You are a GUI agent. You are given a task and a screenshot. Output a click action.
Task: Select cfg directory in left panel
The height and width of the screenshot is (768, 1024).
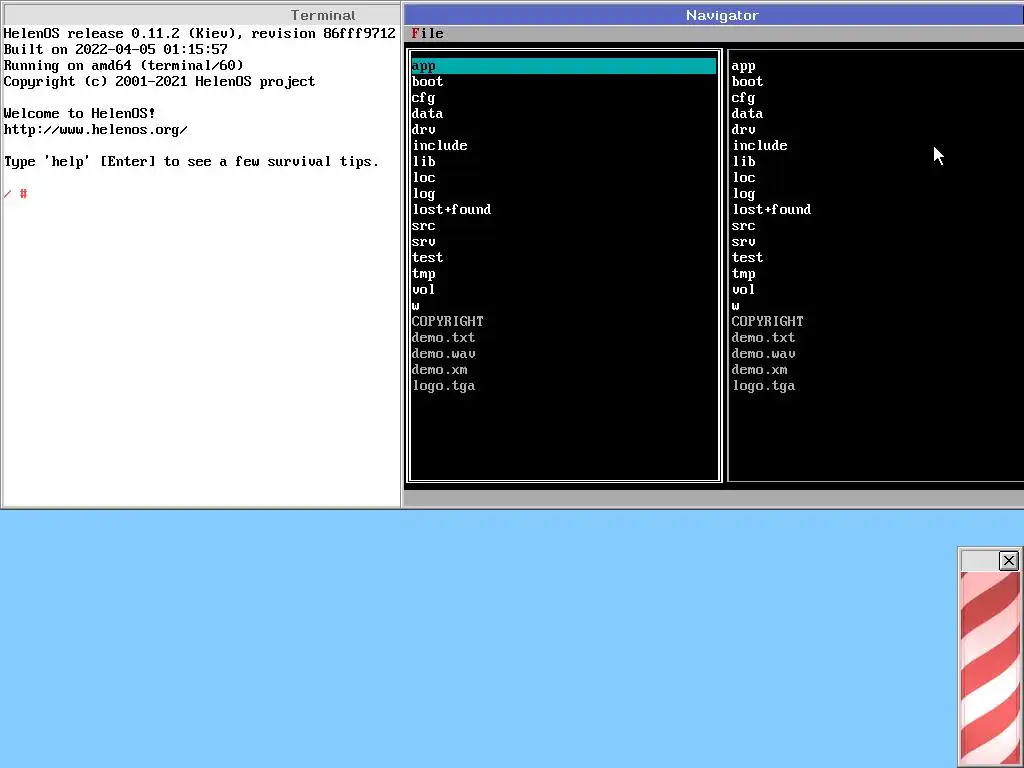423,98
